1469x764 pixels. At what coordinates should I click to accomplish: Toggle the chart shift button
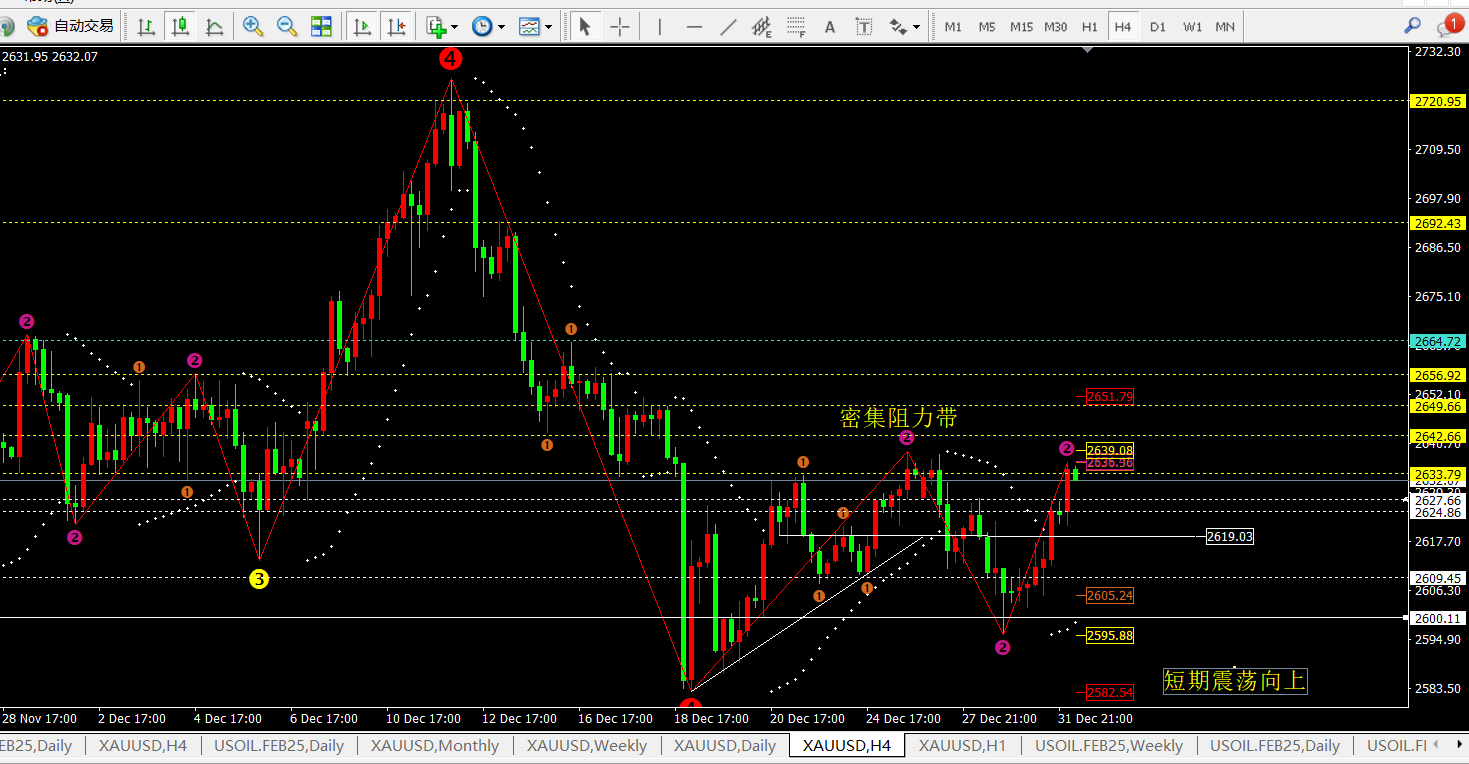coord(397,26)
